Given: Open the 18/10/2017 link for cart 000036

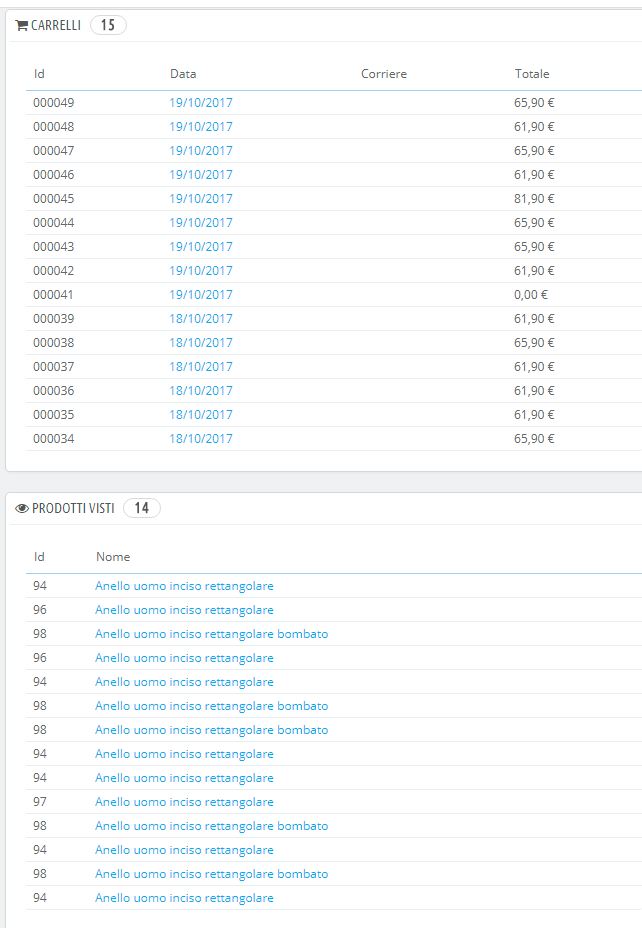Looking at the screenshot, I should (x=201, y=391).
